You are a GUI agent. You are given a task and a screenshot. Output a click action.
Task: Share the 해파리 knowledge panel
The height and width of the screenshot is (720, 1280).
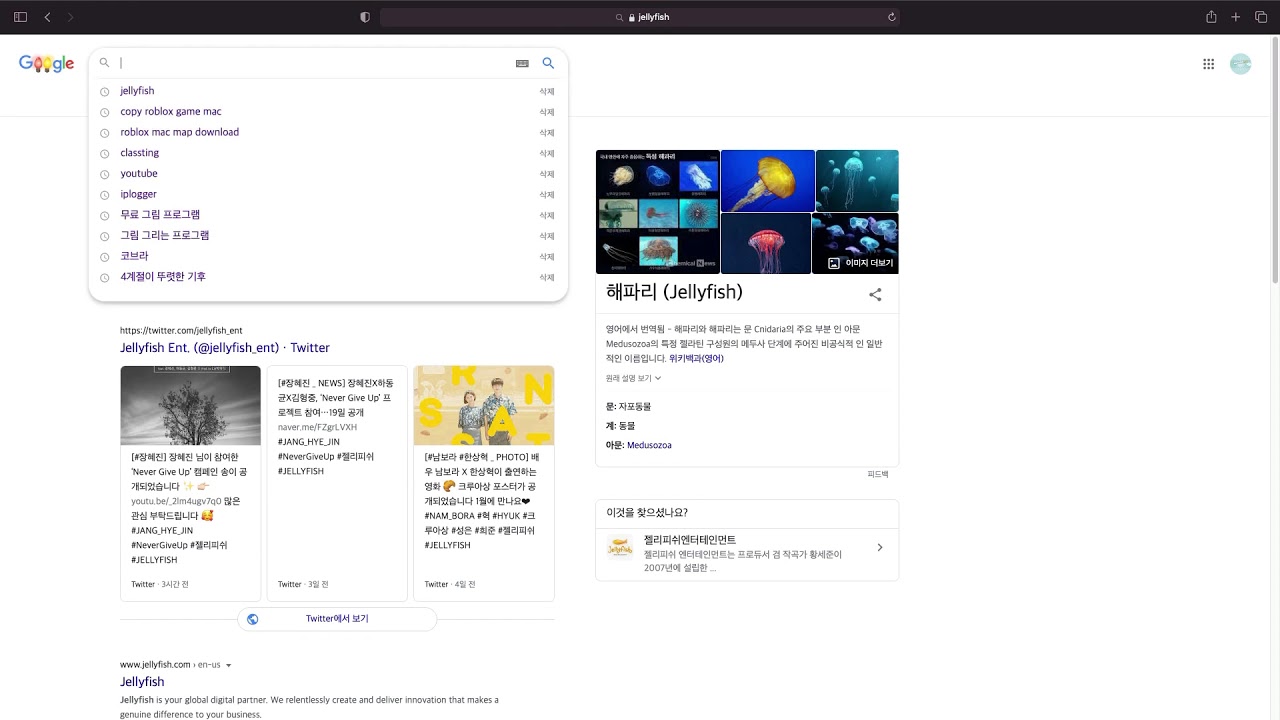pyautogui.click(x=875, y=294)
